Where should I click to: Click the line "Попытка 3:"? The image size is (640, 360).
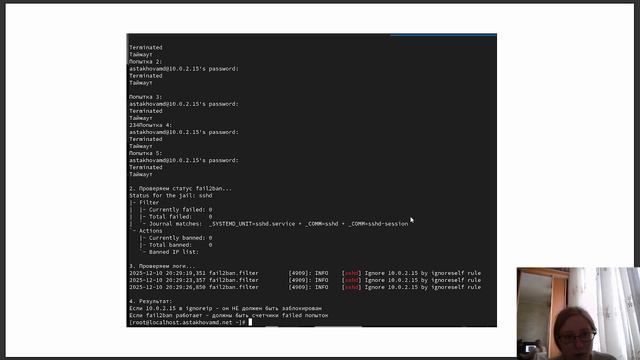coord(145,97)
